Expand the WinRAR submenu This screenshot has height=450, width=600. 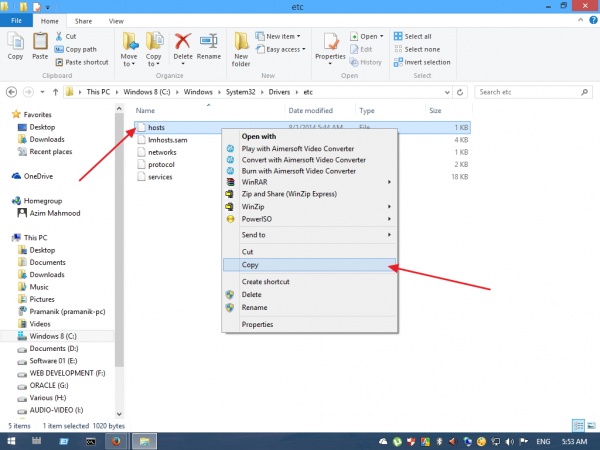(310, 182)
